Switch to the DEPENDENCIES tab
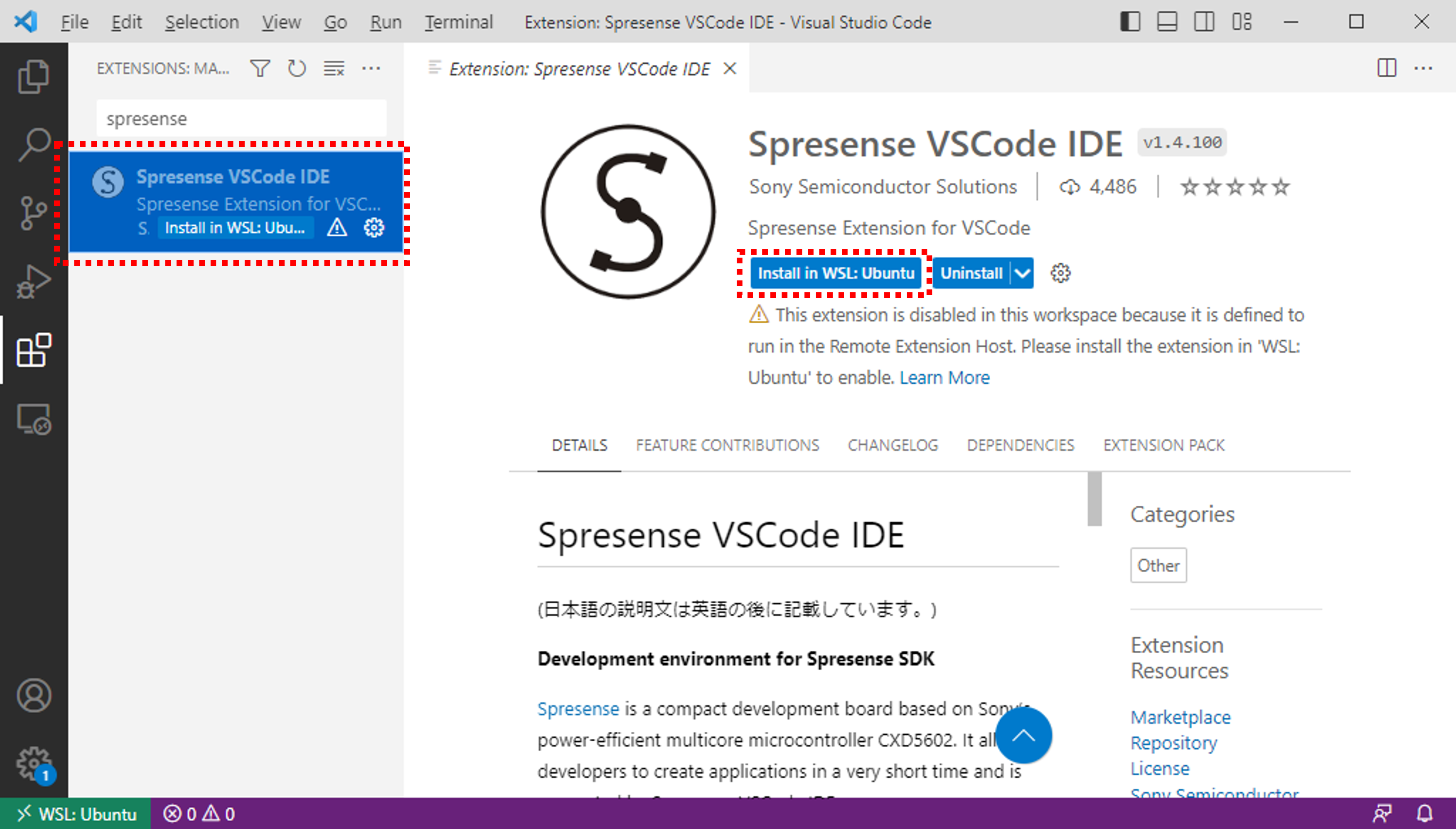Screen dimensions: 1456x829 pyautogui.click(x=1020, y=444)
